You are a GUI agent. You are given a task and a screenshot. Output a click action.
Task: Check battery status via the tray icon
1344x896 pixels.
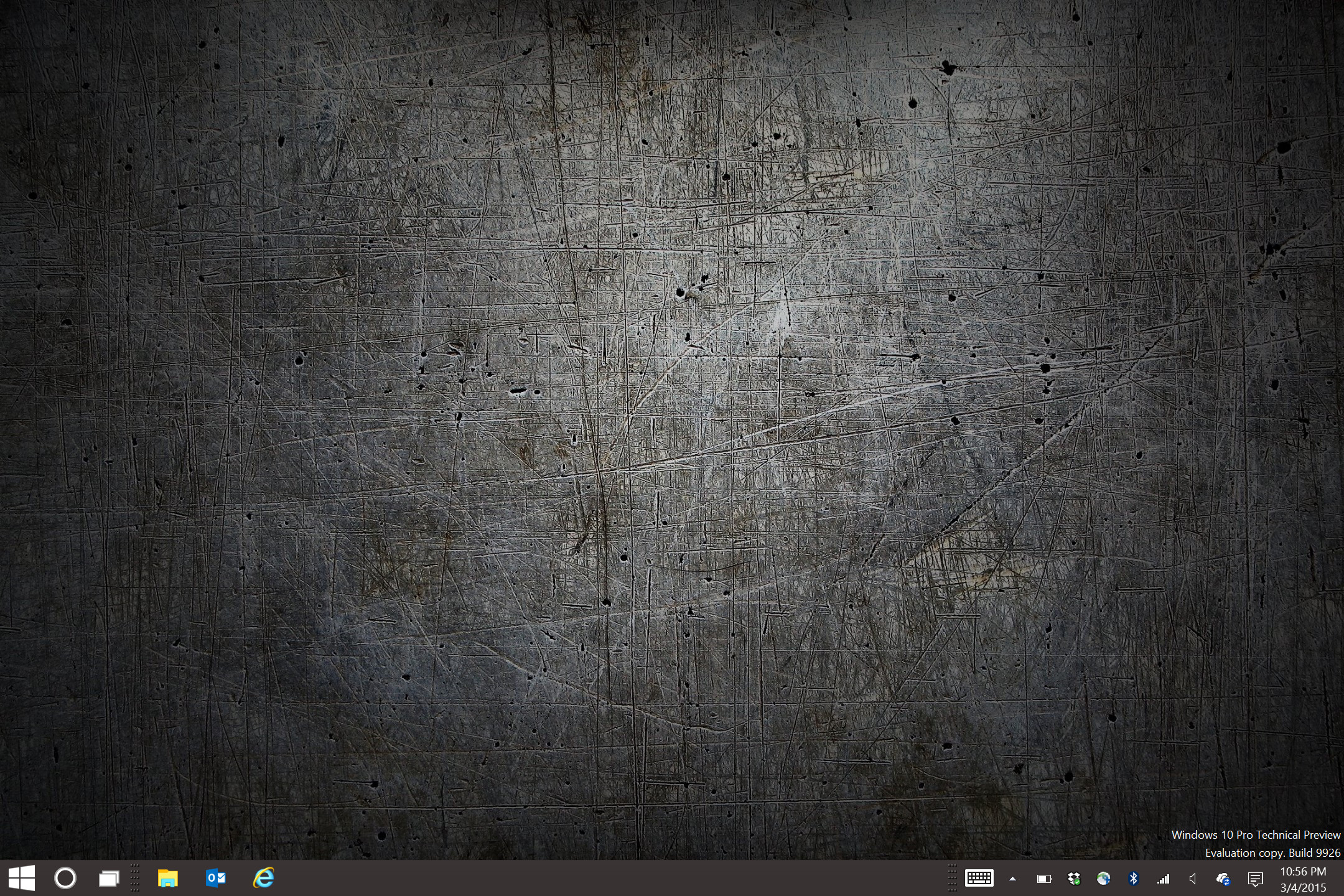[1045, 878]
